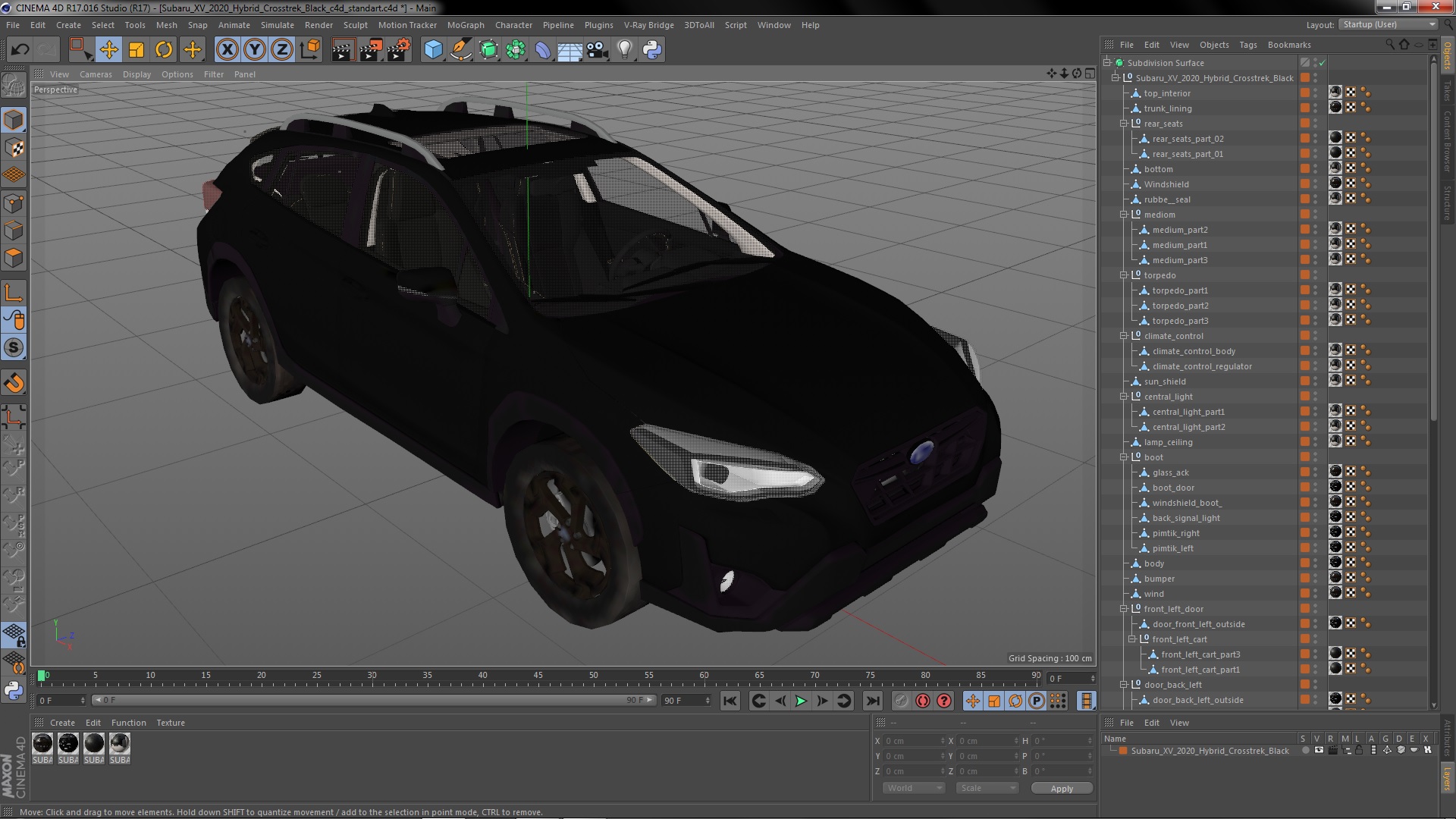Image resolution: width=1456 pixels, height=819 pixels.
Task: Toggle visibility dots for Windshield object
Action: [x=1316, y=184]
